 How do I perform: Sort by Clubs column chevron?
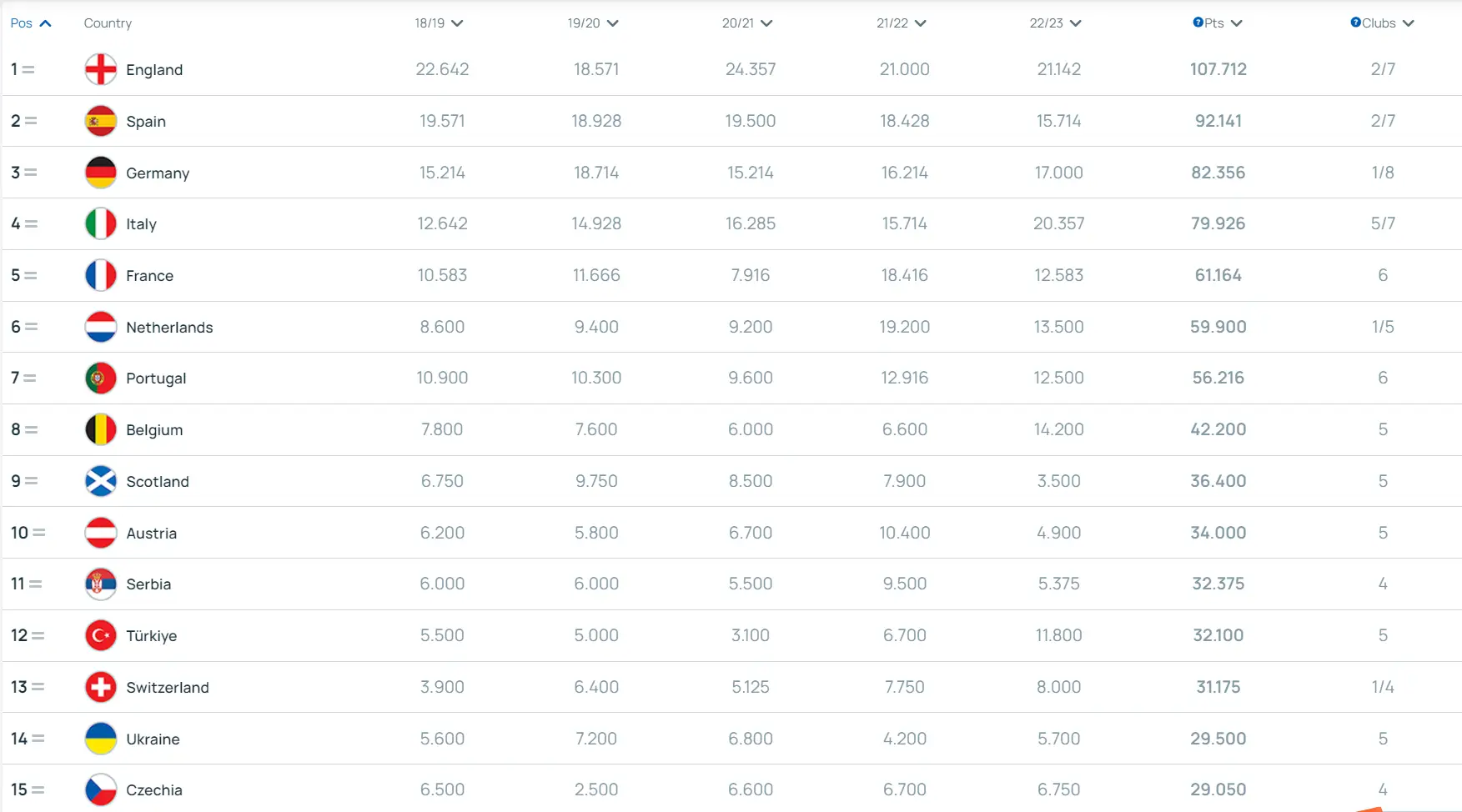point(1409,23)
